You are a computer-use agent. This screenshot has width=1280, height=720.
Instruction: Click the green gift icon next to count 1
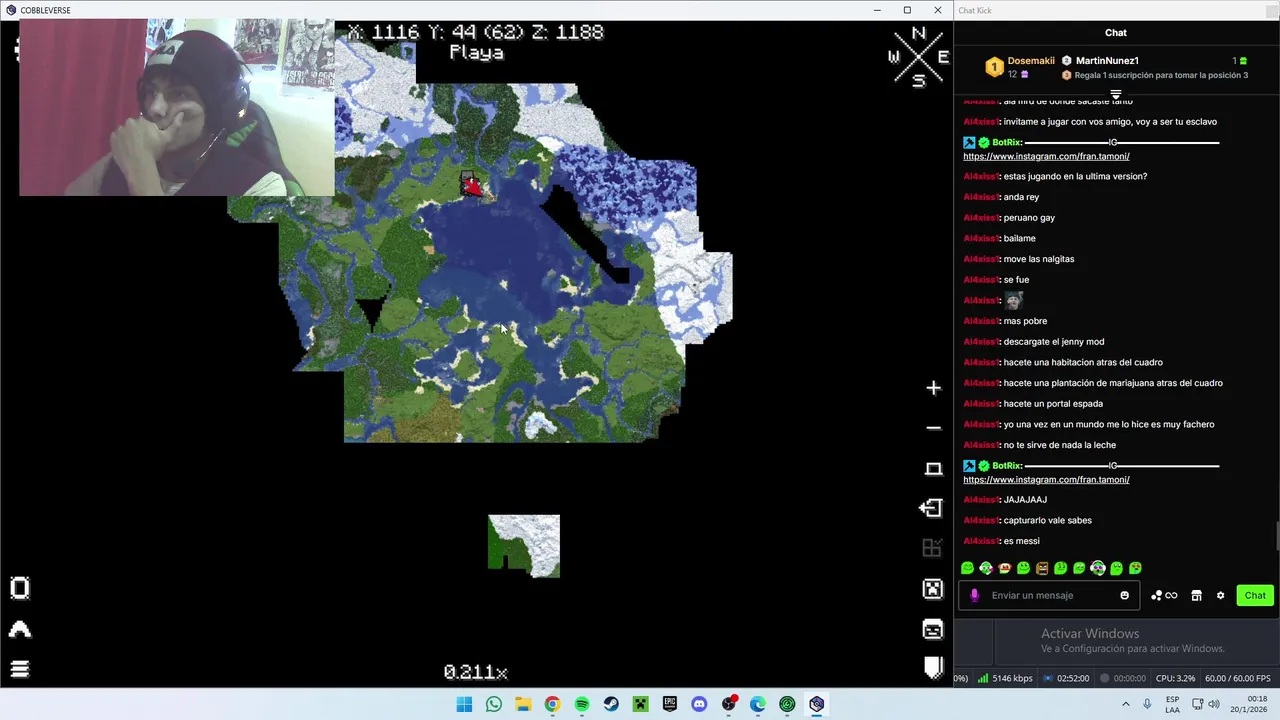(1243, 61)
